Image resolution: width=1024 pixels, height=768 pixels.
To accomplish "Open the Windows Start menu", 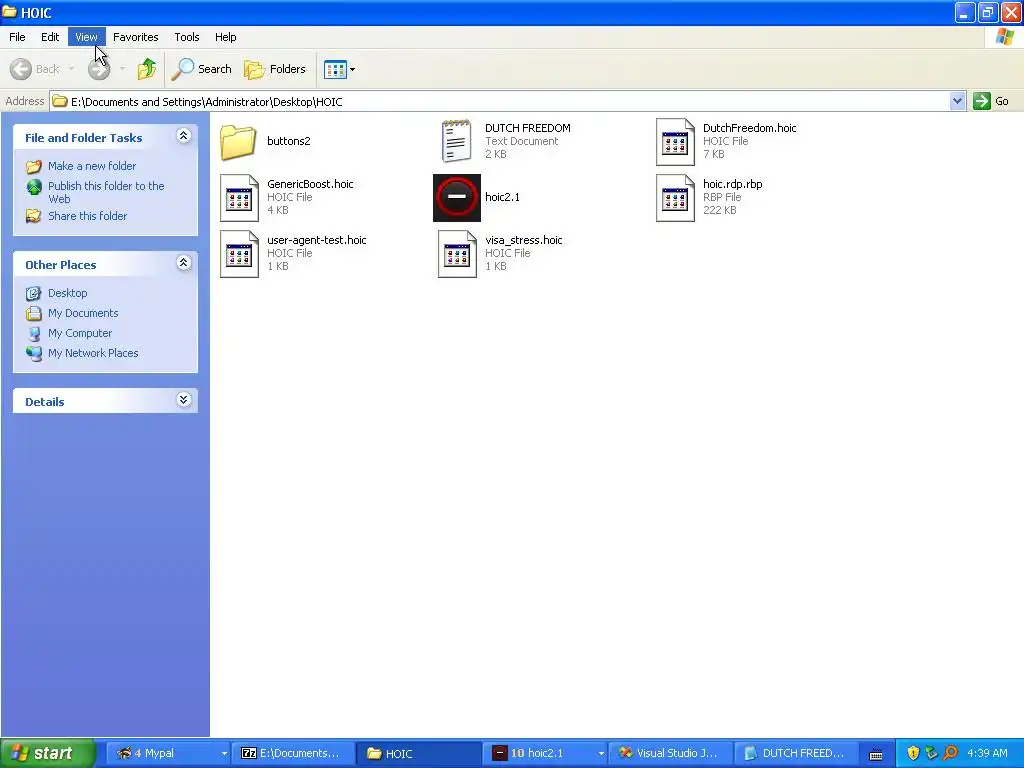I will pos(47,753).
